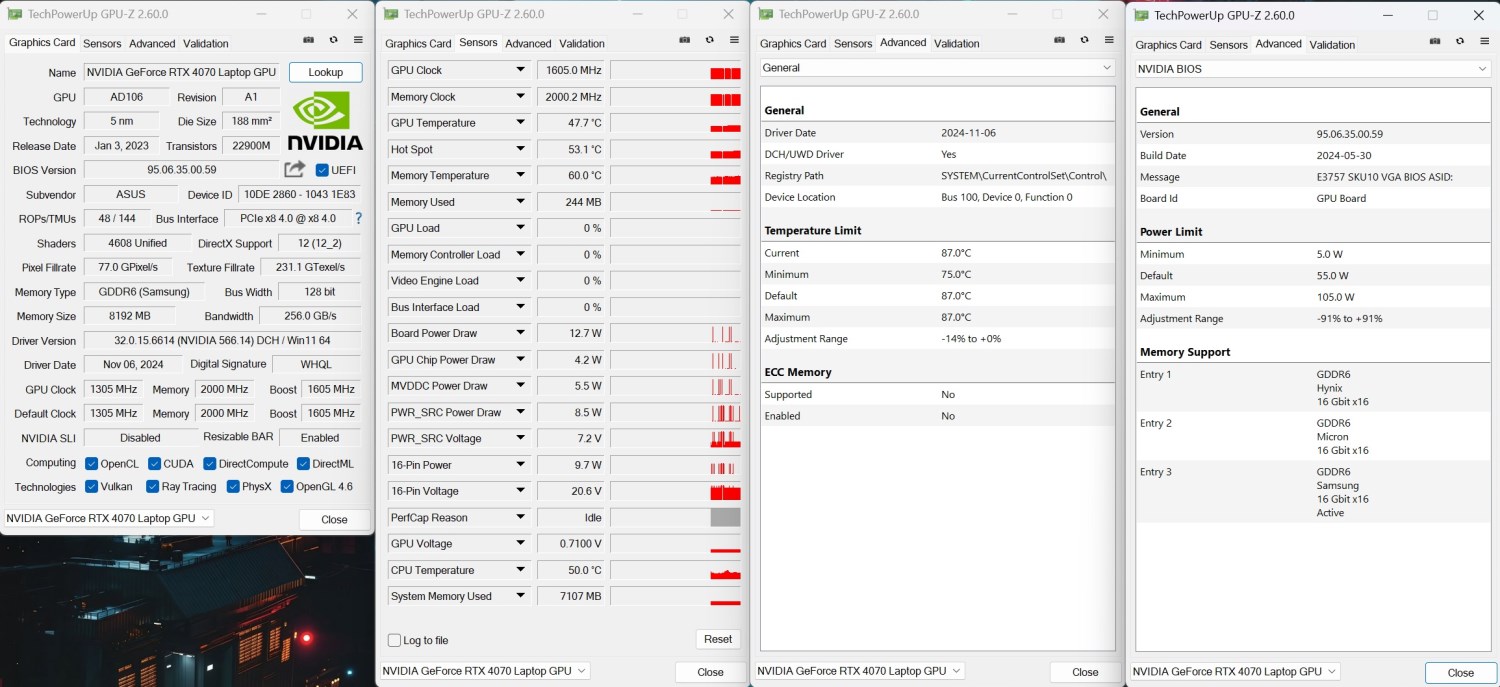Image resolution: width=1500 pixels, height=687 pixels.
Task: Click camera icon in Advanced General window
Action: (1059, 41)
